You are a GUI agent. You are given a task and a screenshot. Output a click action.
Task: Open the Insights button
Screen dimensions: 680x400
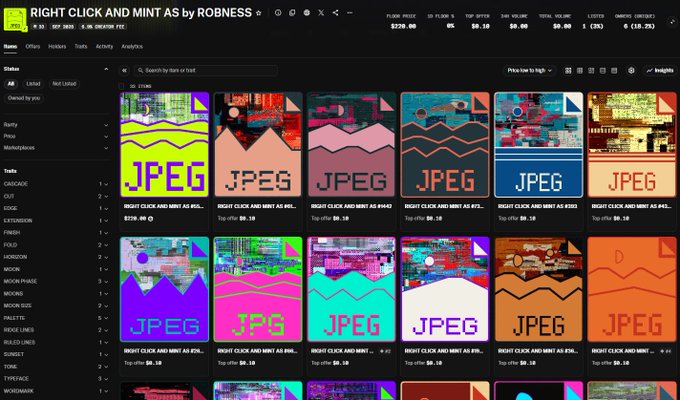pyautogui.click(x=660, y=70)
